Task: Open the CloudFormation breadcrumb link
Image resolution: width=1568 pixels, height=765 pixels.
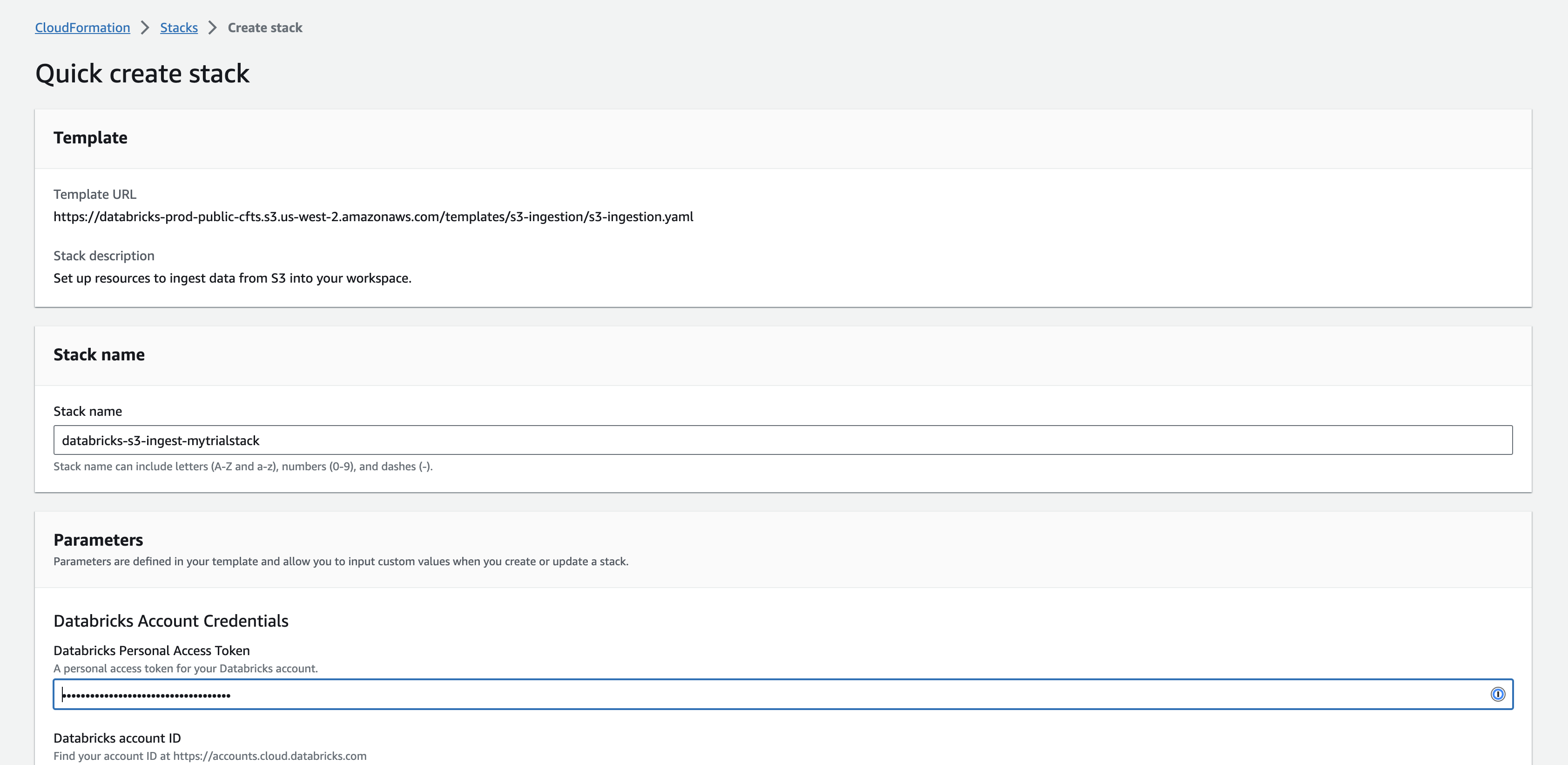Action: click(82, 27)
